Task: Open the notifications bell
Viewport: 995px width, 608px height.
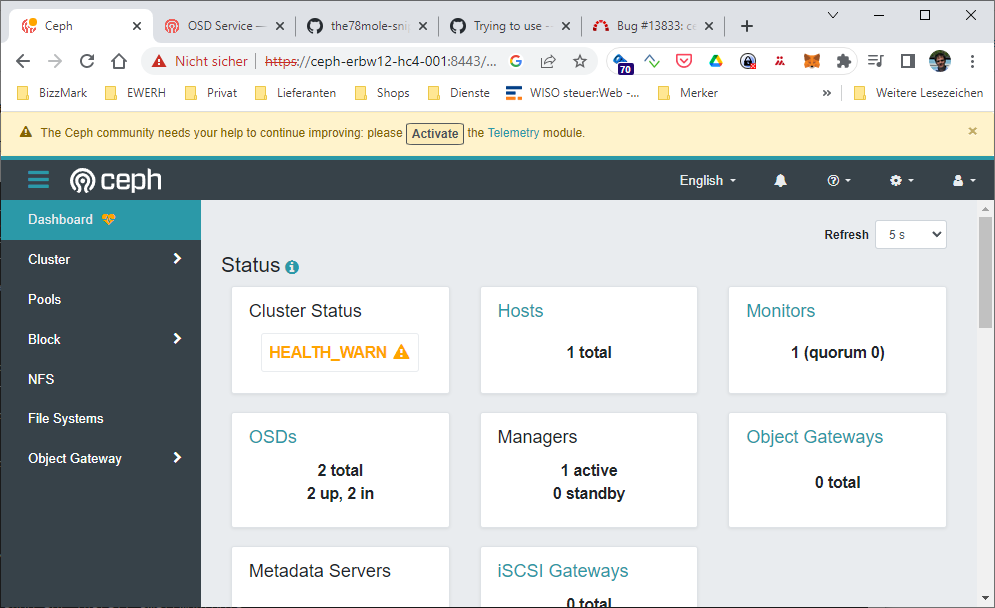Action: tap(780, 180)
